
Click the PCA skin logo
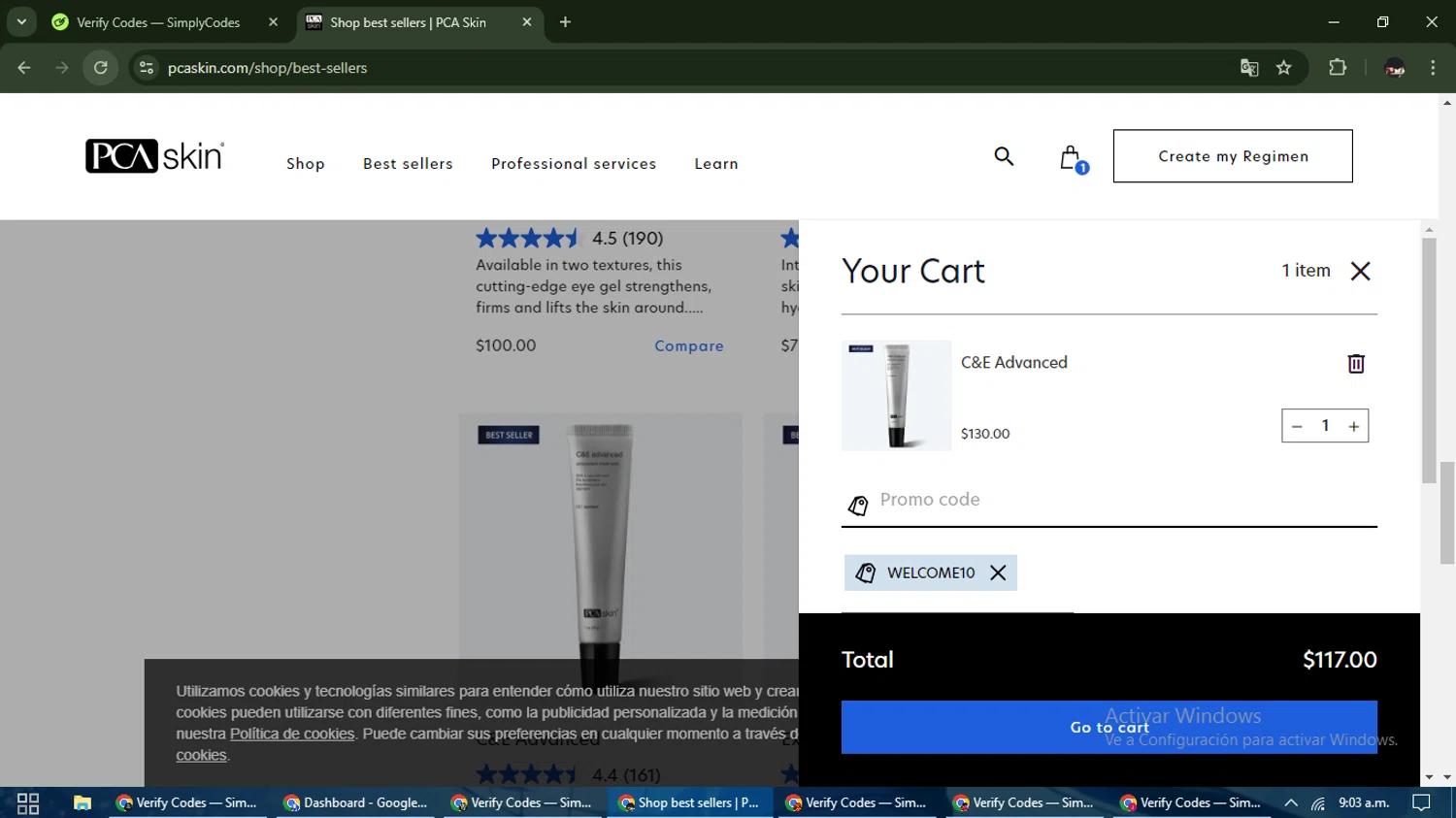click(154, 156)
